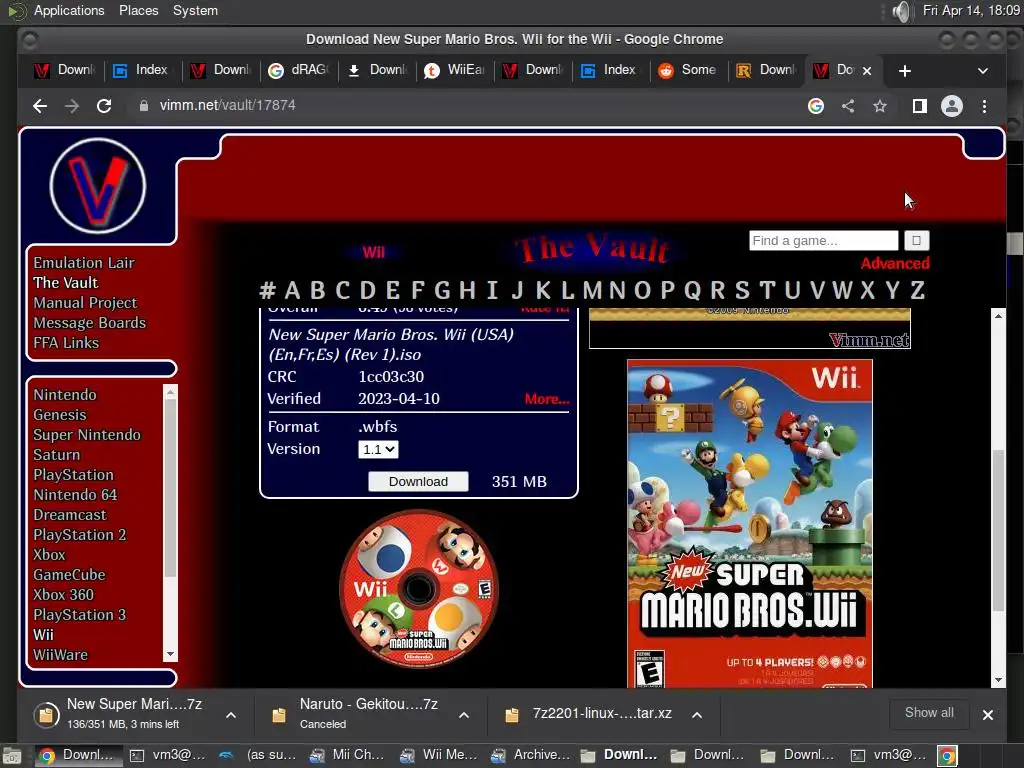Reload the page with refresh icon
Image resolution: width=1024 pixels, height=768 pixels.
[x=104, y=106]
